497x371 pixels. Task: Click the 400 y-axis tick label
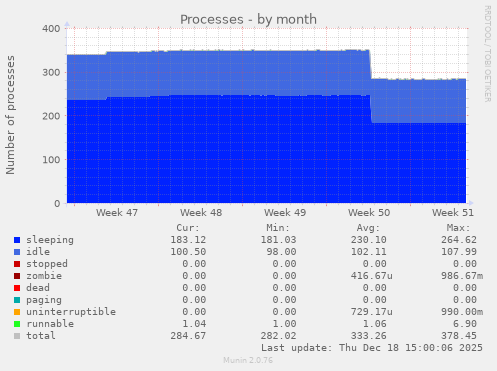(51, 29)
